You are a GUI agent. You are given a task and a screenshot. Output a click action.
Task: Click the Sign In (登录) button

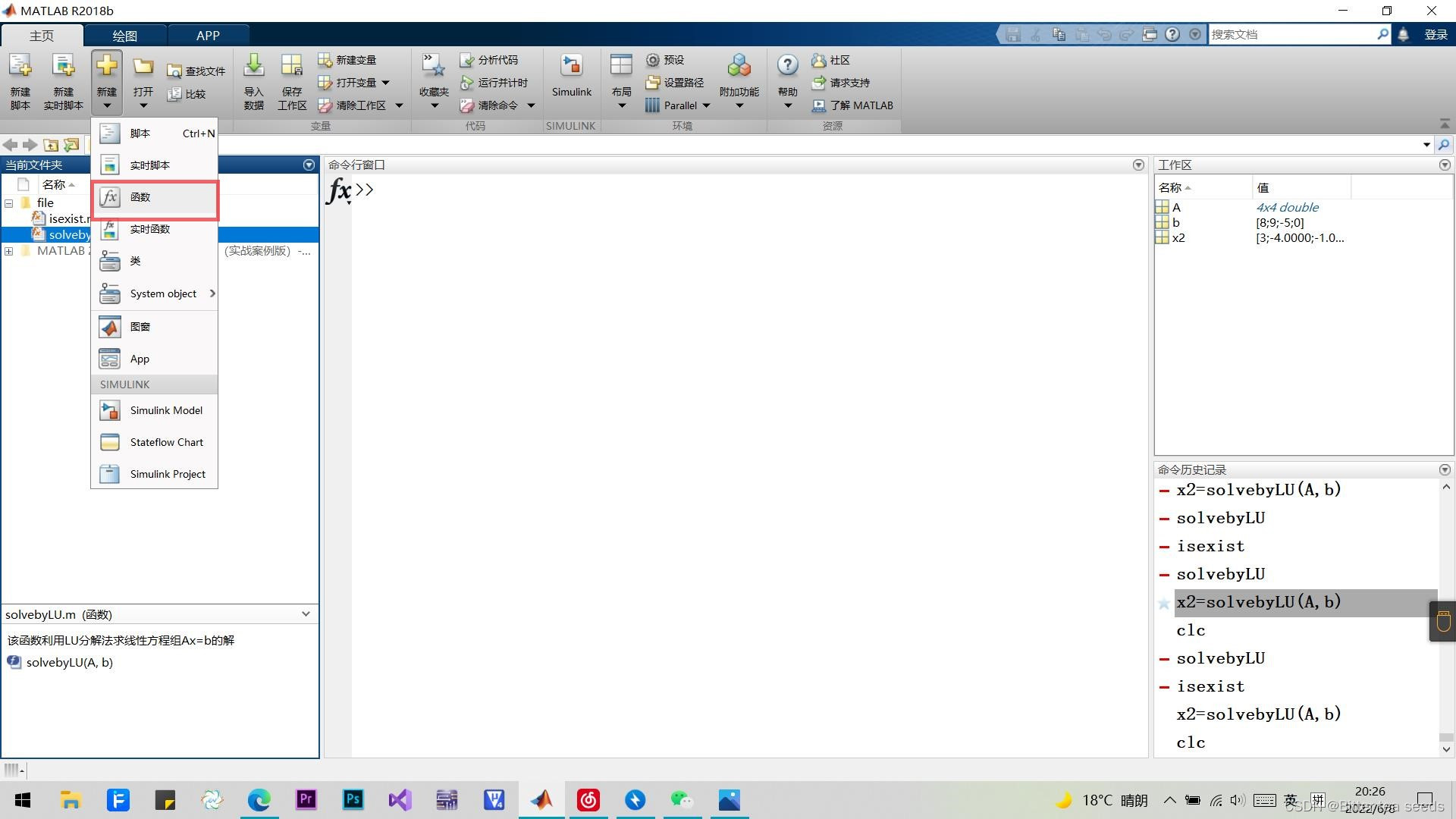click(1436, 34)
